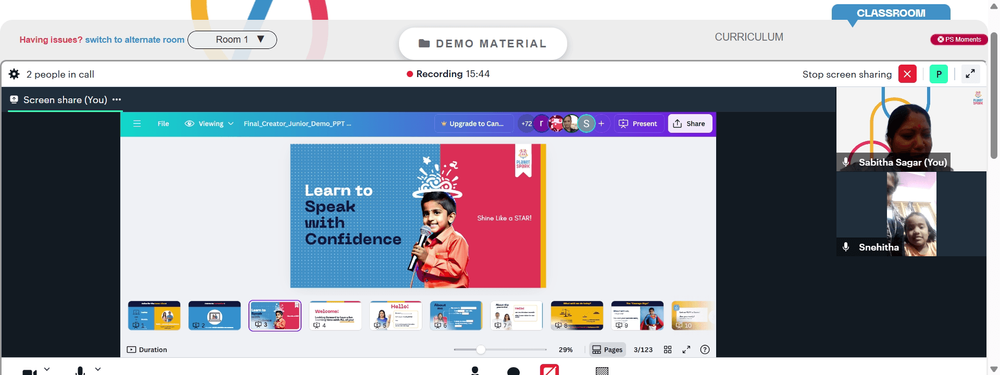Adjust the Canva zoom slider handle

point(480,349)
